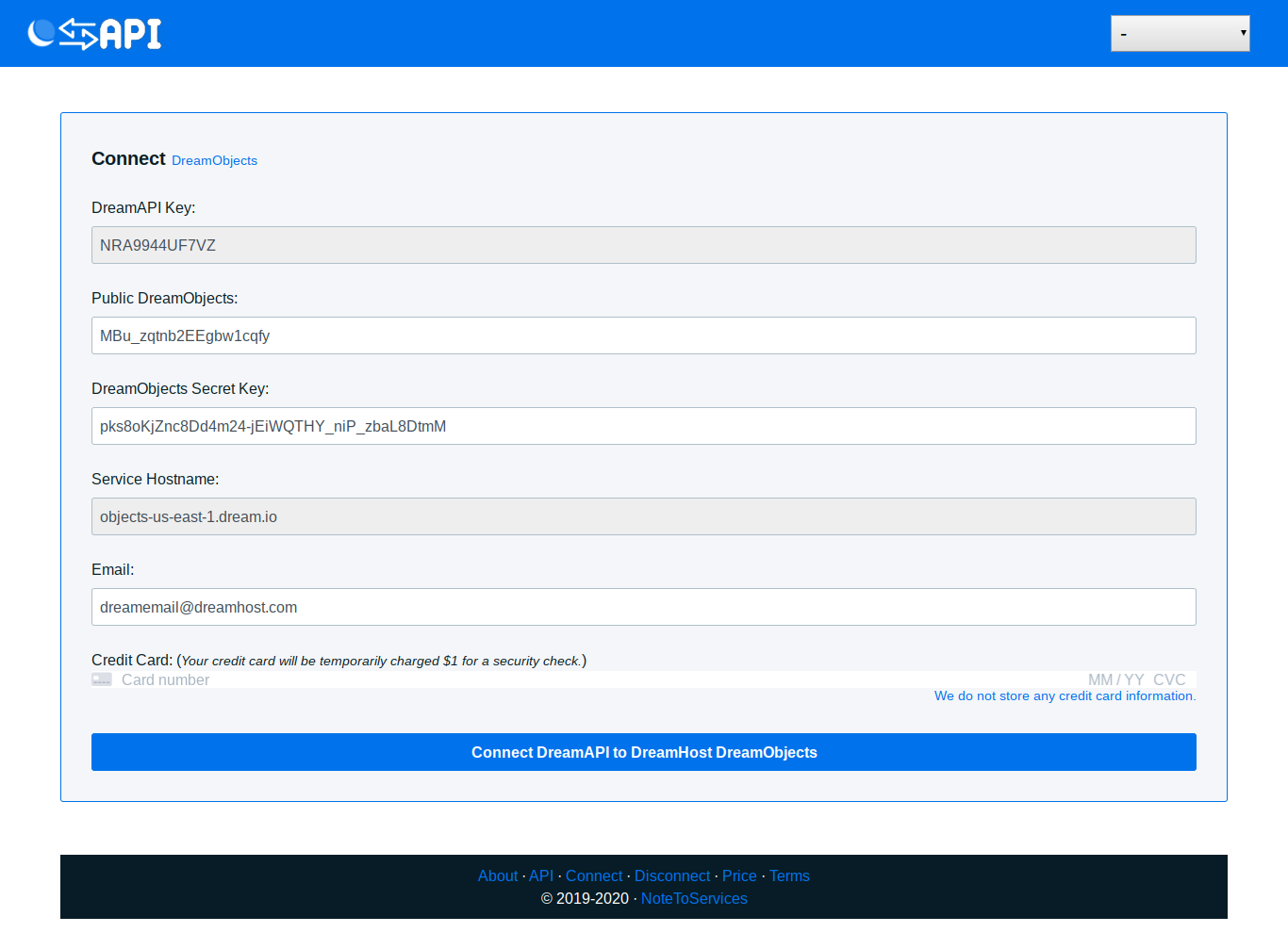Image resolution: width=1288 pixels, height=949 pixels.
Task: Click Connect DreamAPI to DreamHost DreamObjects button
Action: tap(644, 752)
